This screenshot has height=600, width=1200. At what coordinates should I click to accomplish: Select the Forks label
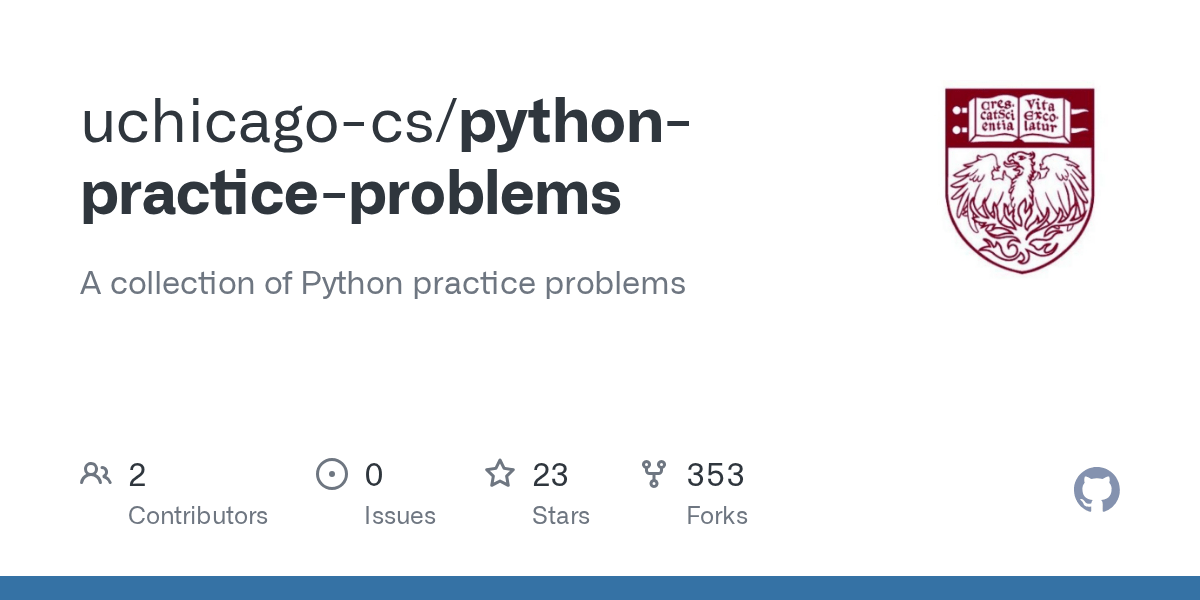tap(717, 516)
